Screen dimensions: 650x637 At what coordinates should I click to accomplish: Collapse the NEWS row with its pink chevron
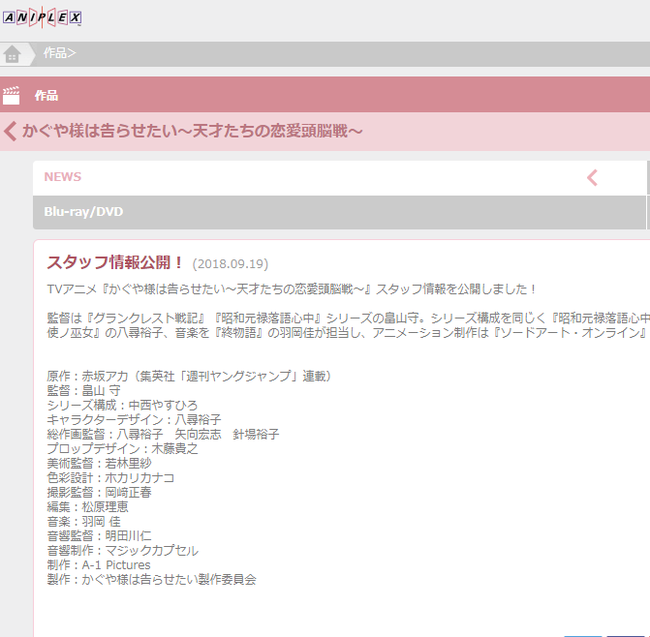click(592, 178)
